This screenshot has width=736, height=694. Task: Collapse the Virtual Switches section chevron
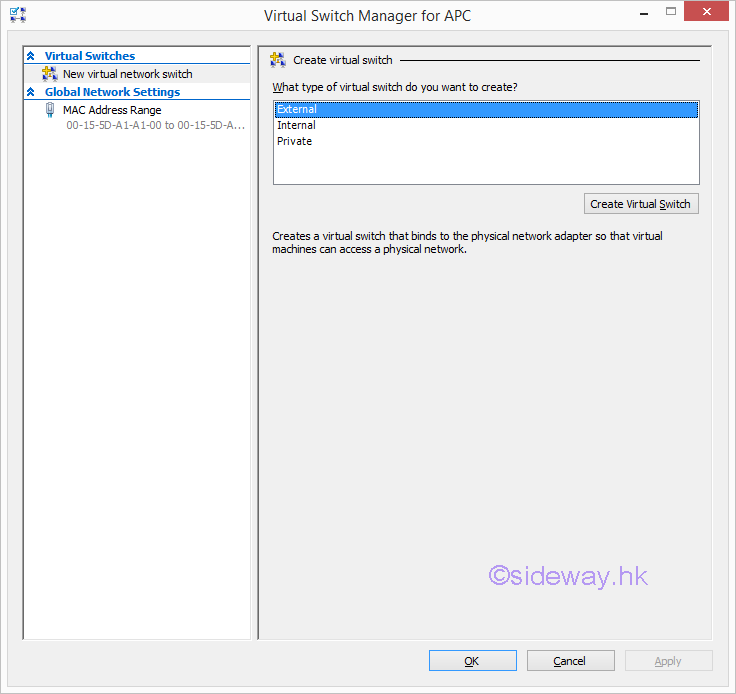click(x=31, y=56)
